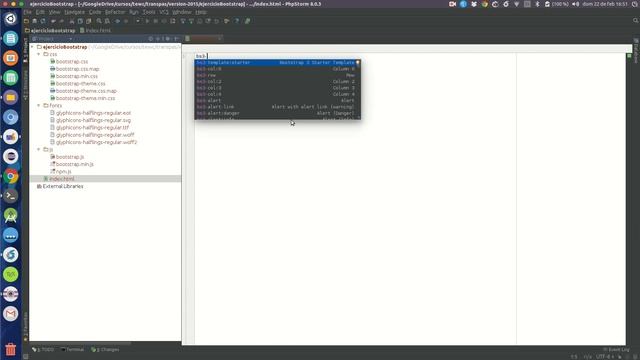The width and height of the screenshot is (640, 360).
Task: Open the Code menu
Action: 95,12
